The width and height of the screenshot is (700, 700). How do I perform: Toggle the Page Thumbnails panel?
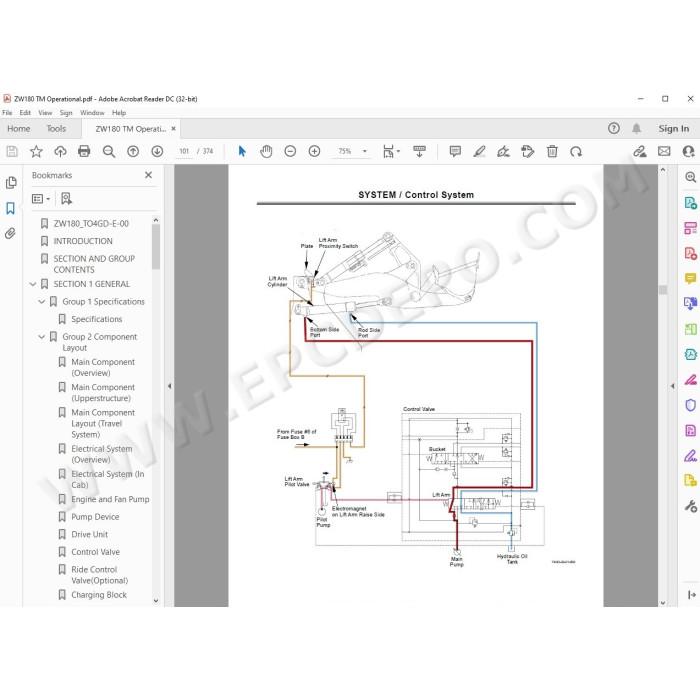pyautogui.click(x=11, y=183)
